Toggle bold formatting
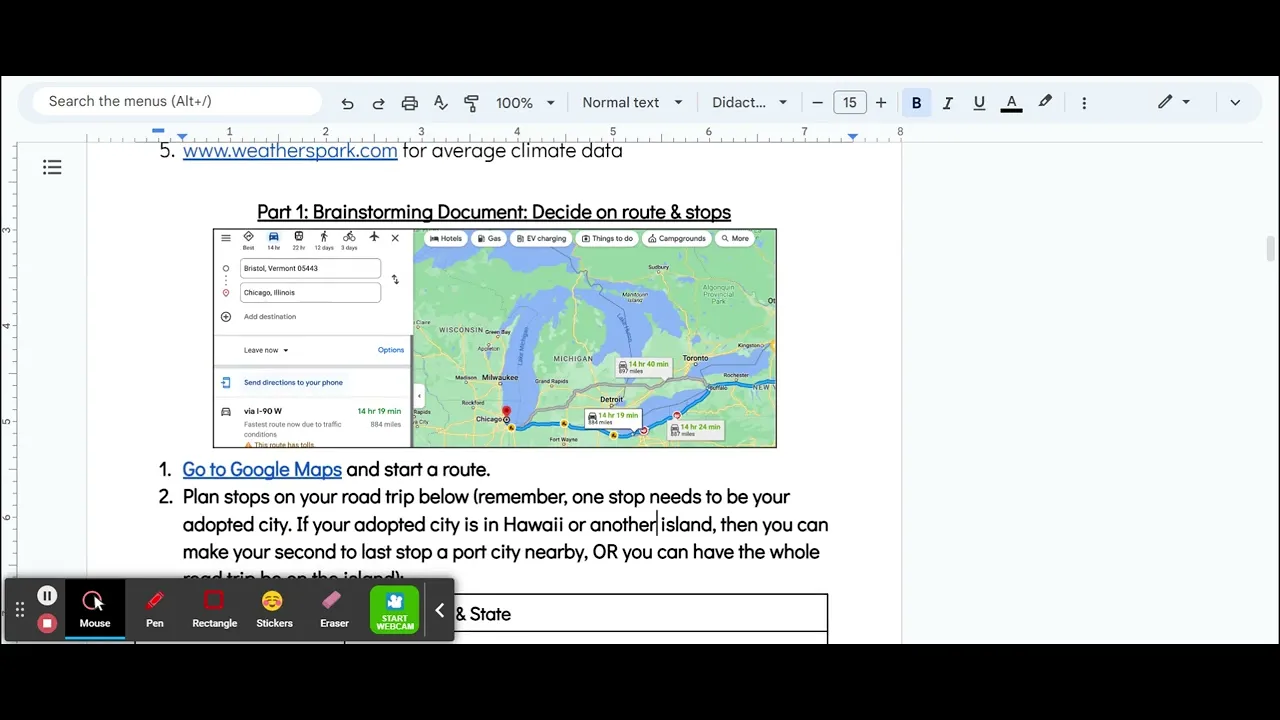1280x720 pixels. 916,102
